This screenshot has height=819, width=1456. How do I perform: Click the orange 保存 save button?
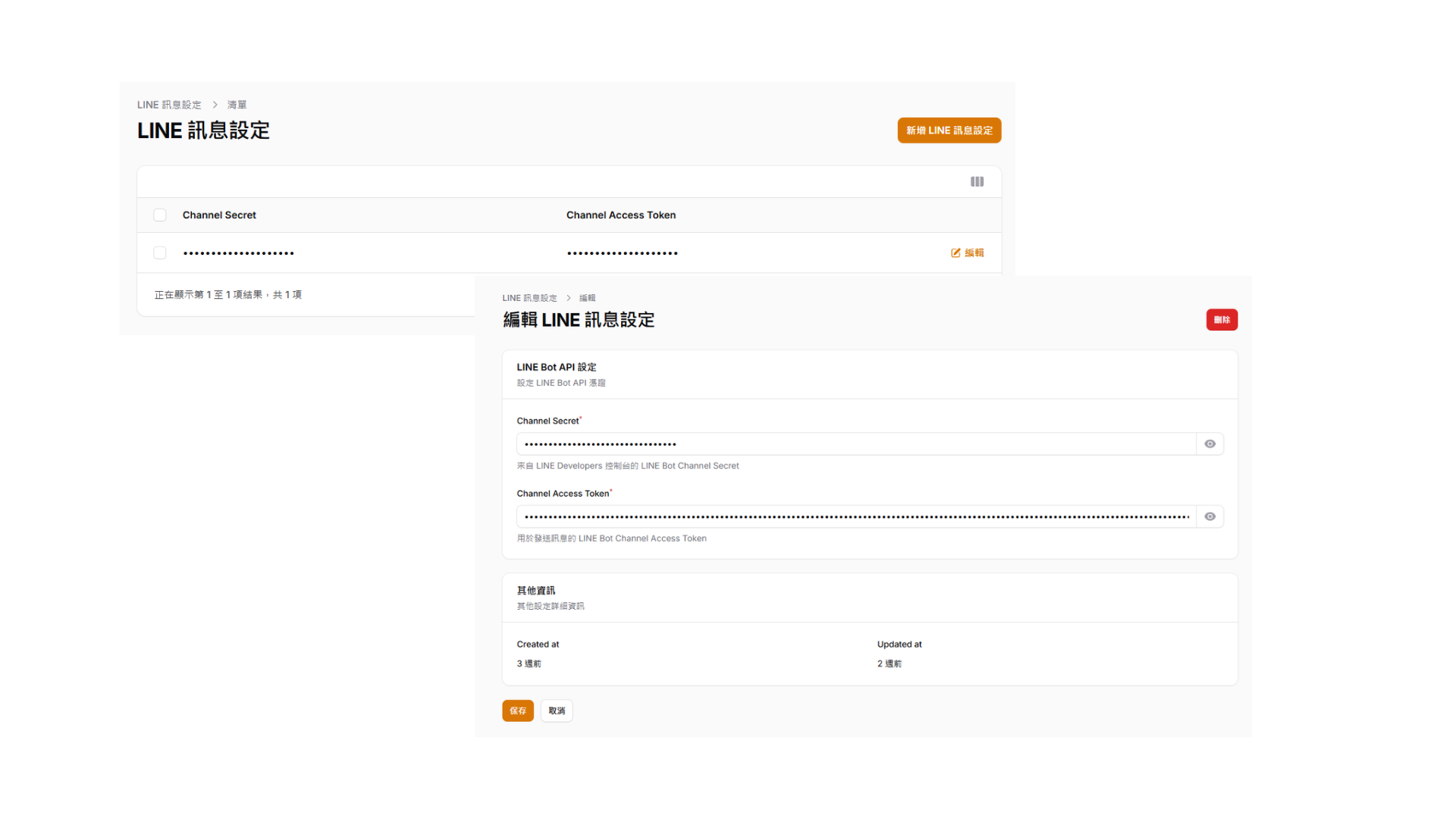click(x=518, y=711)
